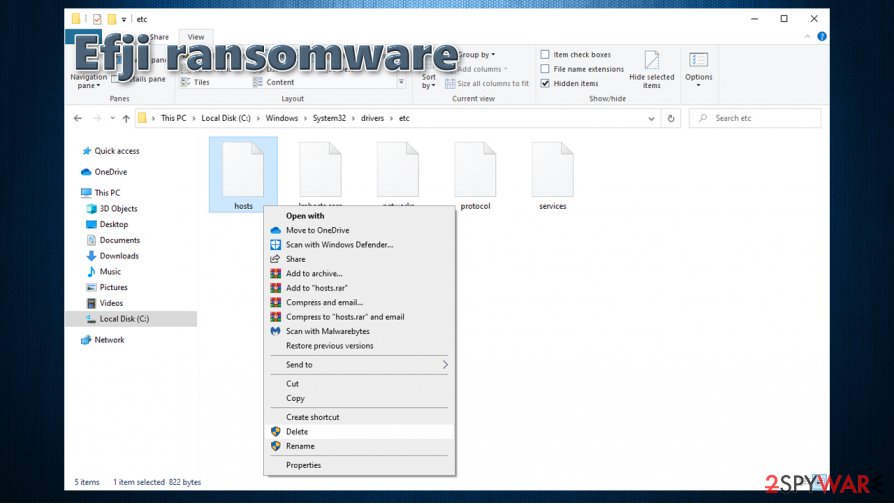Click the Downloads arrow icon
Image resolution: width=894 pixels, height=504 pixels.
pyautogui.click(x=91, y=256)
